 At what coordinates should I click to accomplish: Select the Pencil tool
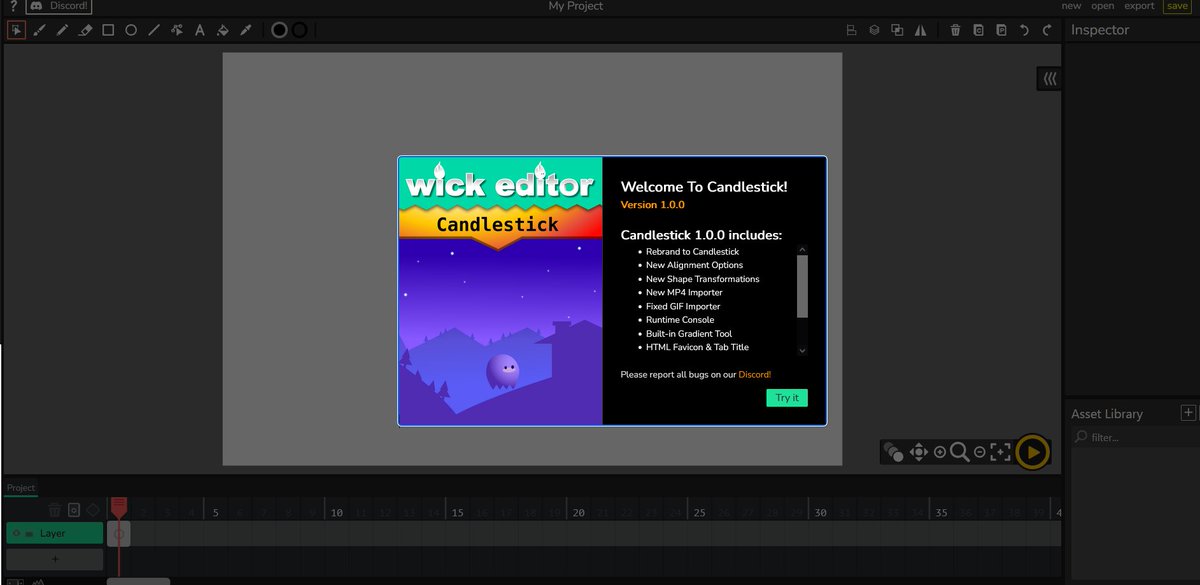tap(62, 30)
